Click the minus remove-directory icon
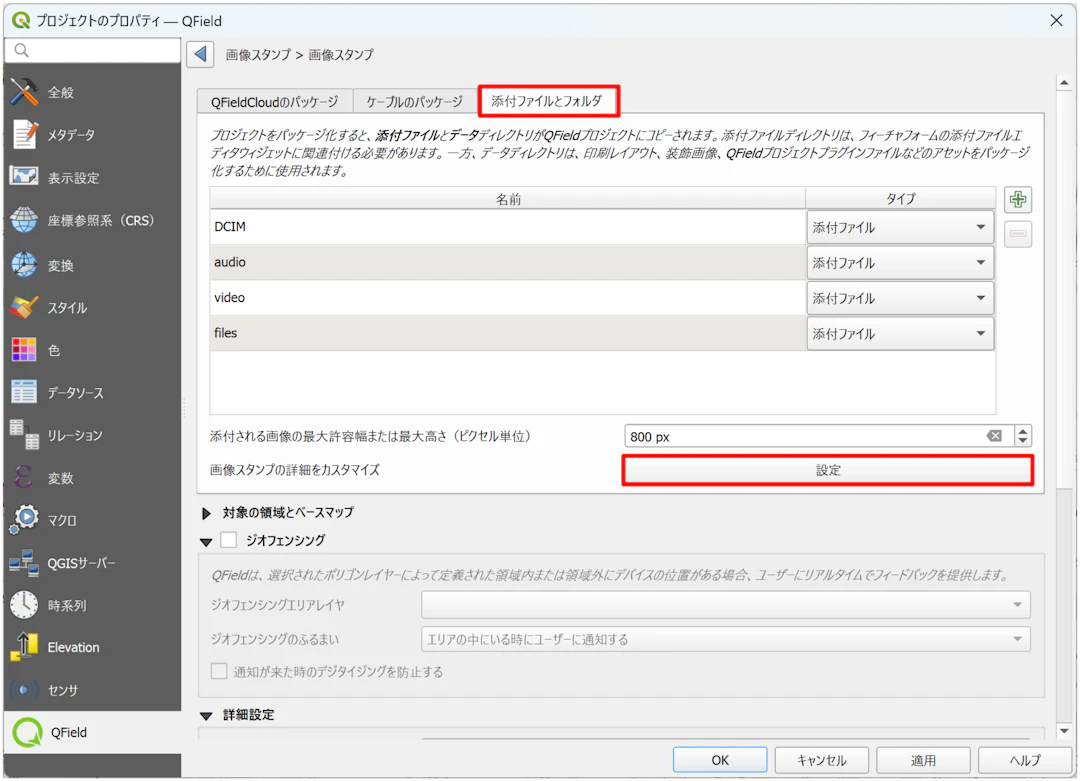Screen dimensions: 1080x781 point(1018,234)
